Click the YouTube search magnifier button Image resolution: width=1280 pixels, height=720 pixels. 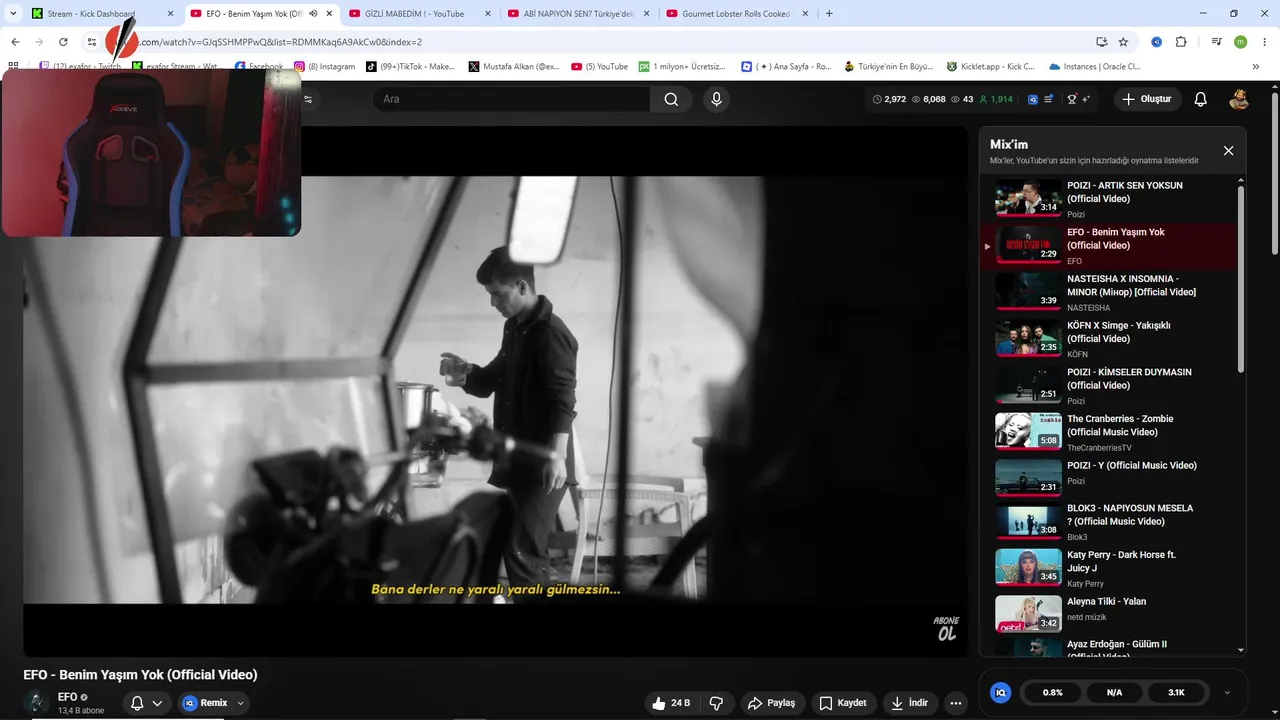(671, 99)
